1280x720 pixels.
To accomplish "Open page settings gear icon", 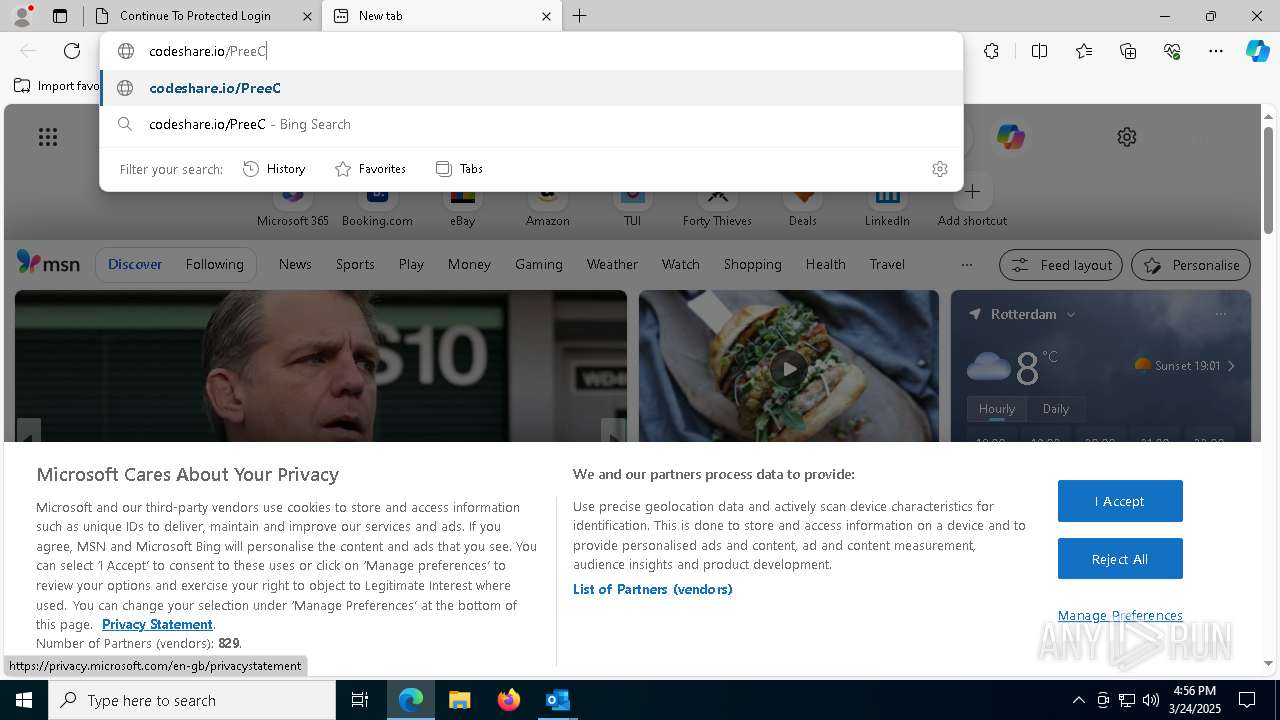I will [x=1127, y=137].
